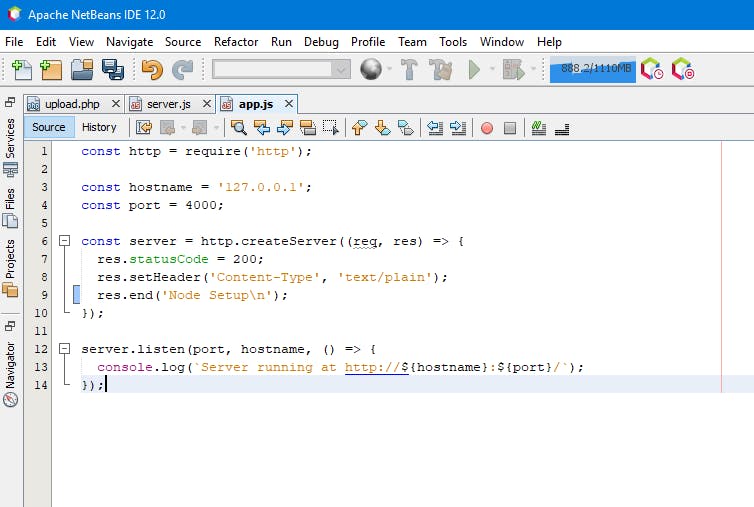Viewport: 754px width, 507px height.
Task: Open the Refactor menu
Action: coord(235,42)
